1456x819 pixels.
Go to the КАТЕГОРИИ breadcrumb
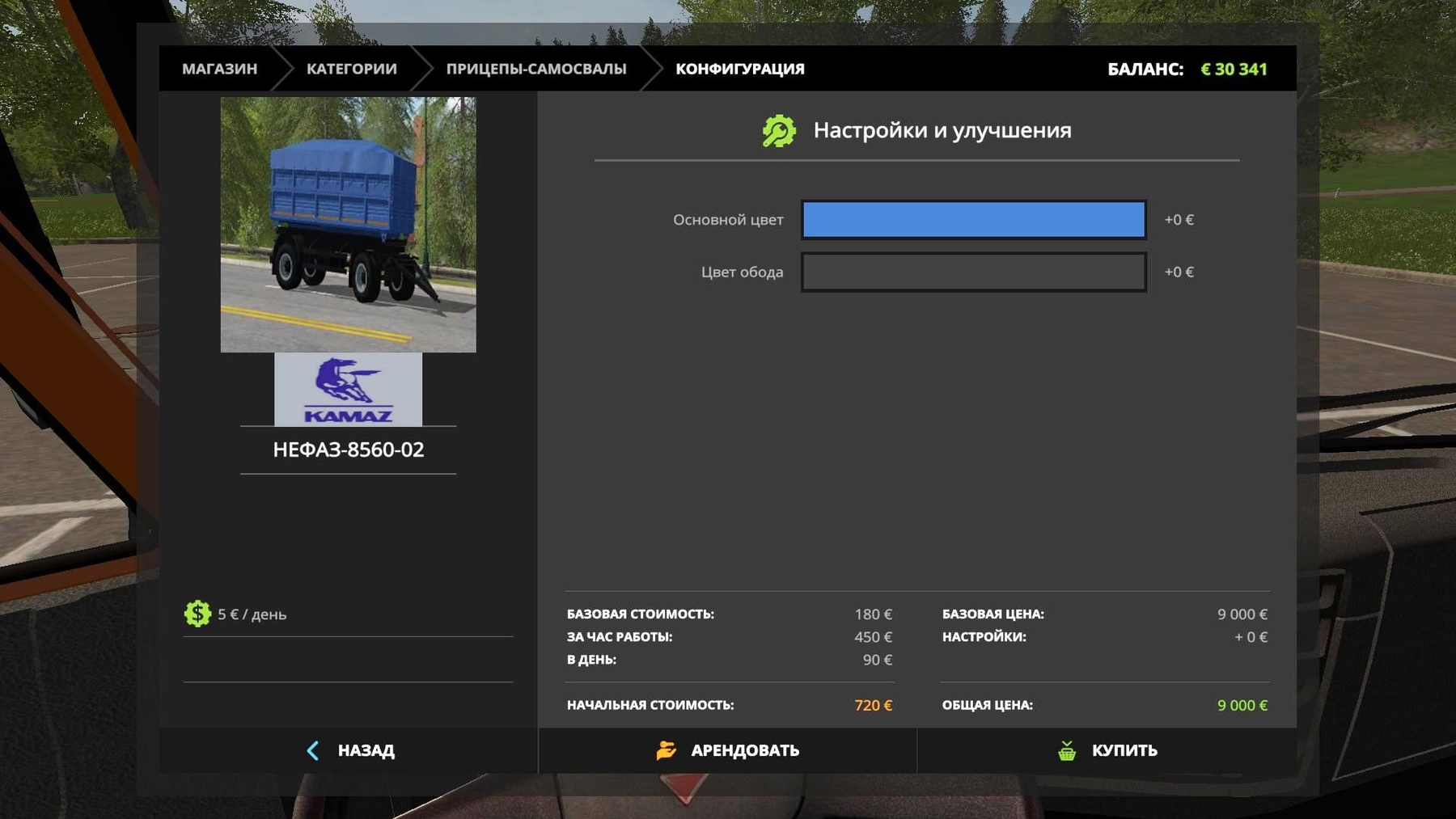click(351, 69)
